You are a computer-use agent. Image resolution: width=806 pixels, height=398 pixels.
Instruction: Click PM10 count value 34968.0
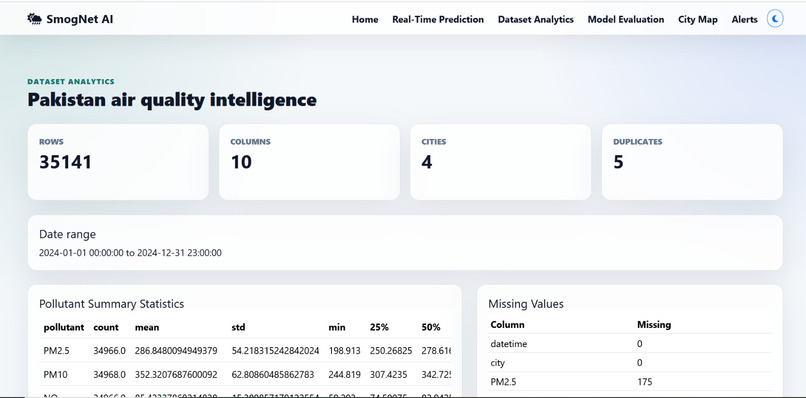(x=109, y=375)
